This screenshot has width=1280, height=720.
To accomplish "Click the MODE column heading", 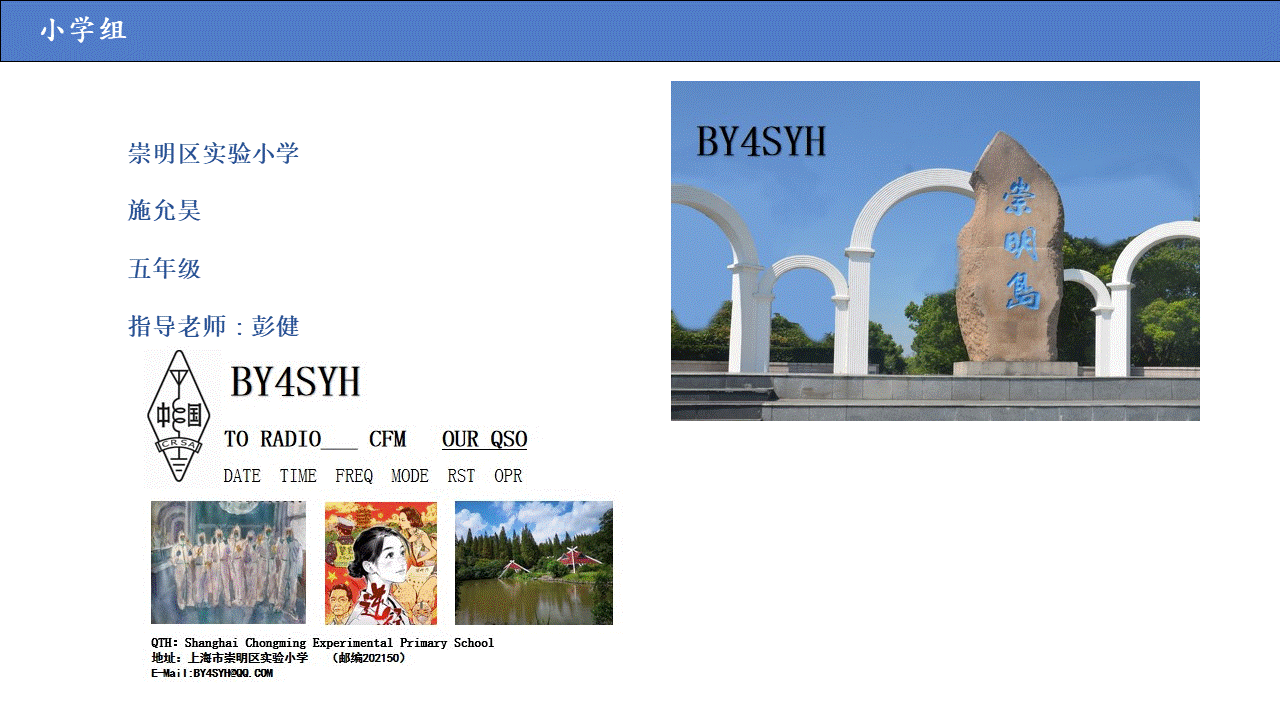I will (410, 476).
